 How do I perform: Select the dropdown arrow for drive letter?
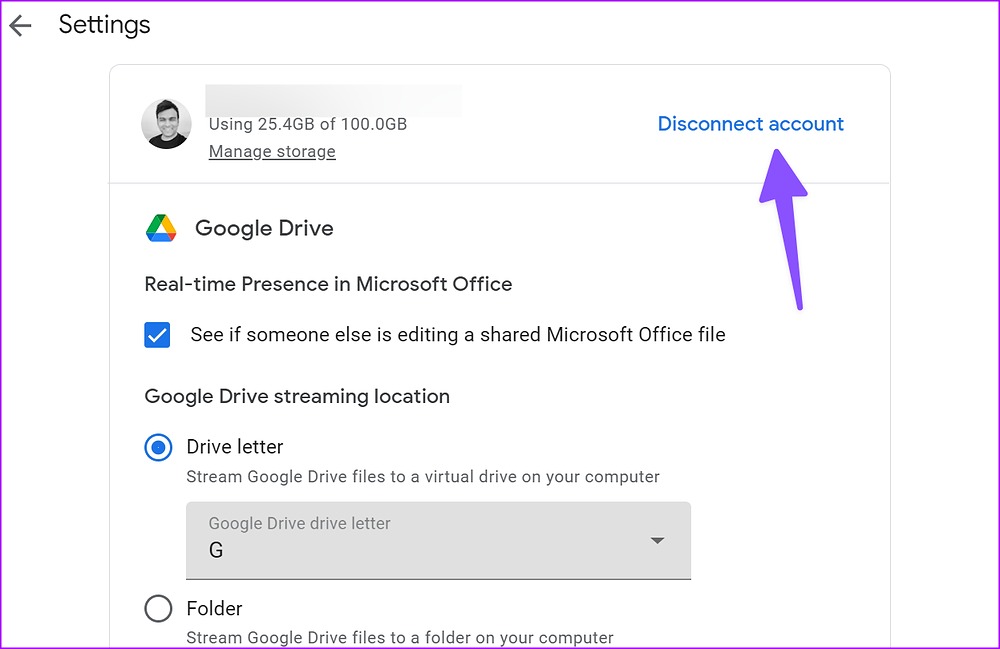tap(658, 540)
